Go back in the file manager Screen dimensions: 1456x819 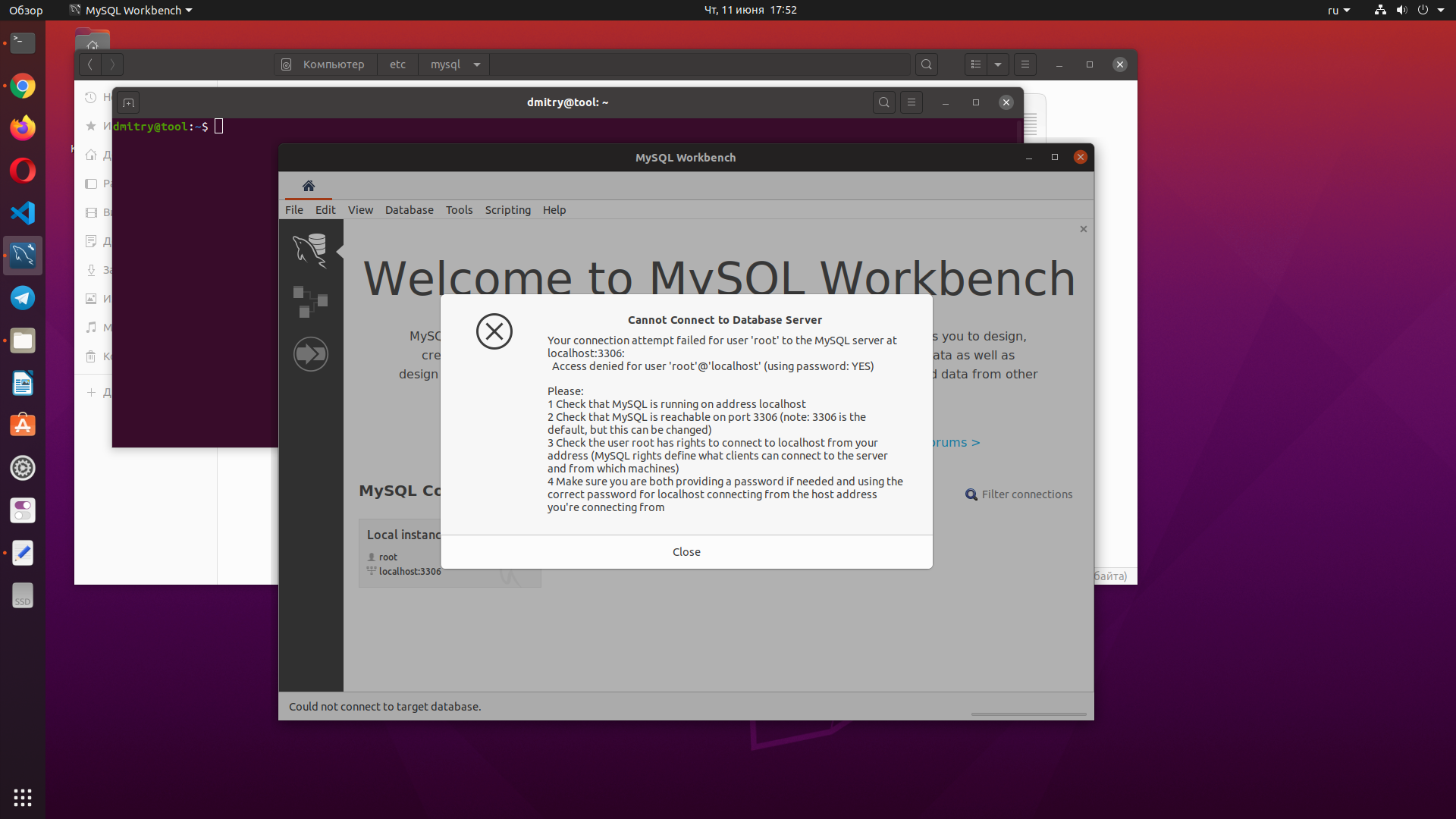click(x=90, y=64)
